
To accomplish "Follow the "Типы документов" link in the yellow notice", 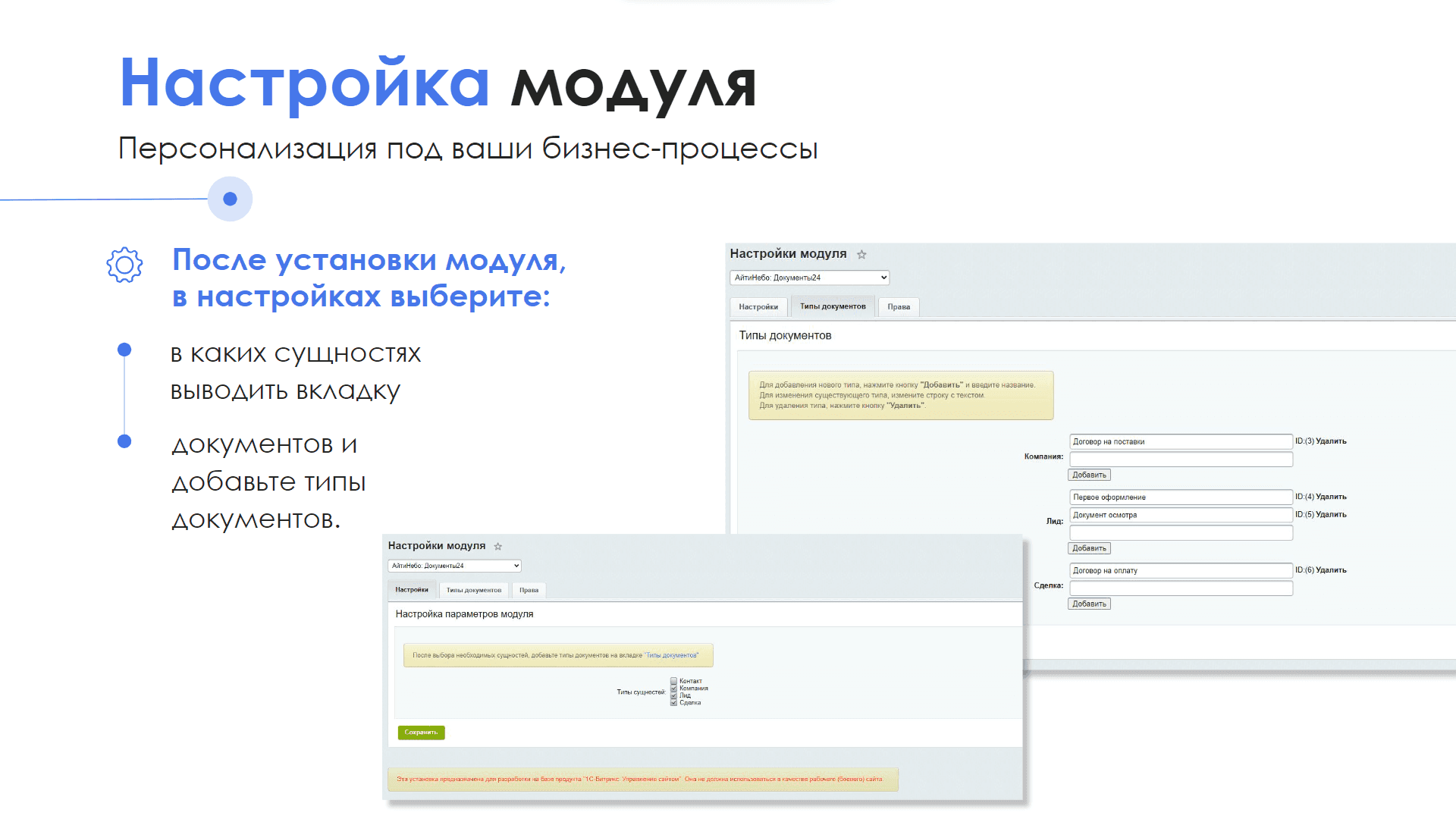I will pyautogui.click(x=672, y=655).
